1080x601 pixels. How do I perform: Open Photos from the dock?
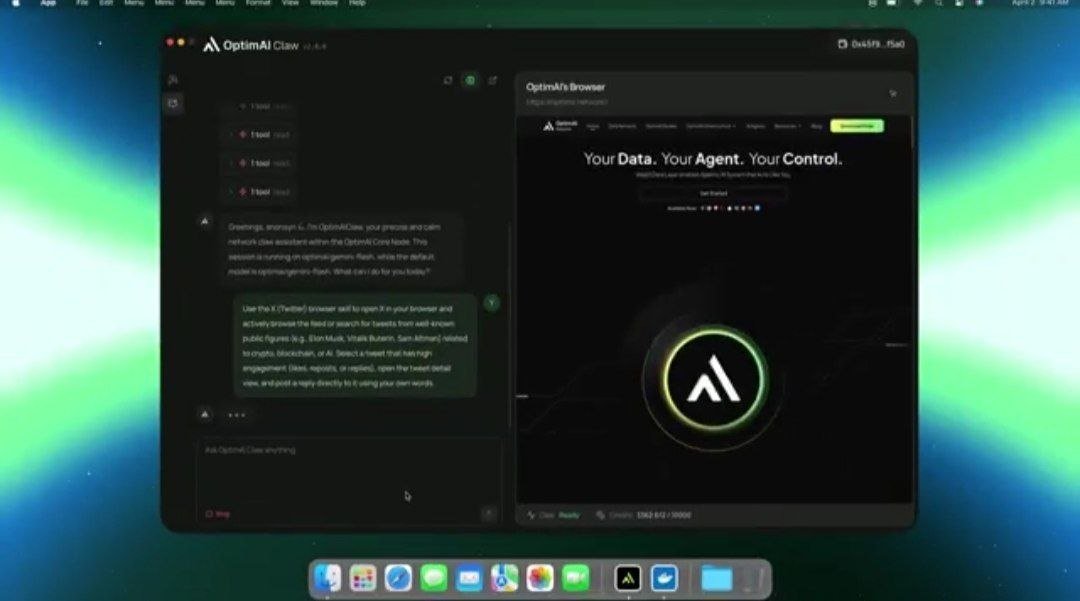(540, 578)
